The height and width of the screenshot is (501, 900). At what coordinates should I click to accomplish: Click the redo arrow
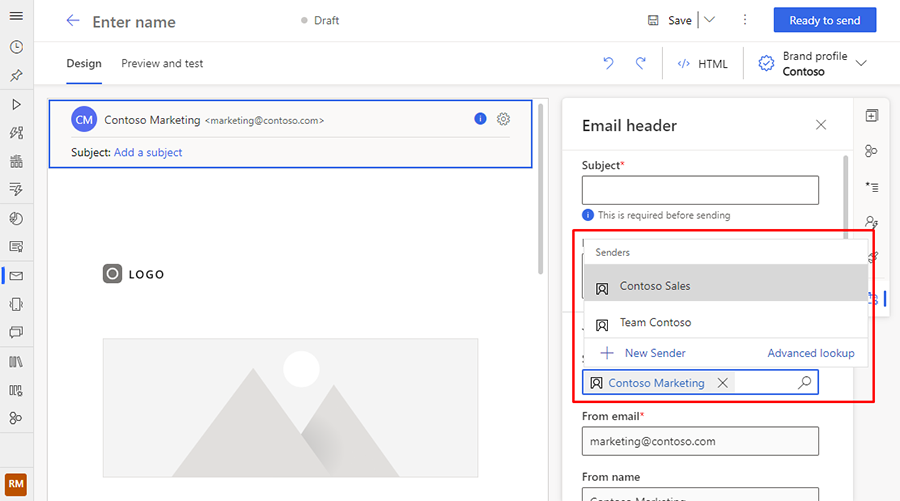(x=641, y=63)
